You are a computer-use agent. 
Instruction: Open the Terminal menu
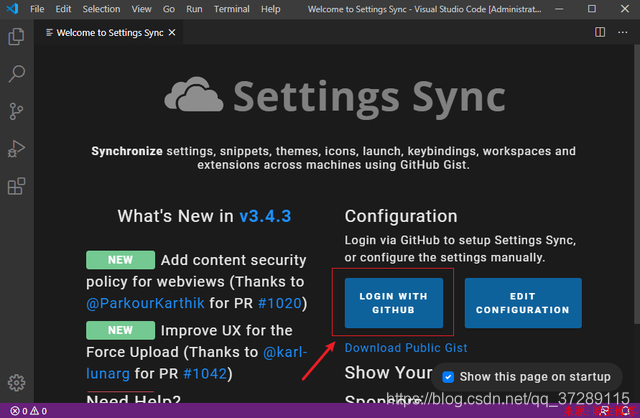point(231,9)
